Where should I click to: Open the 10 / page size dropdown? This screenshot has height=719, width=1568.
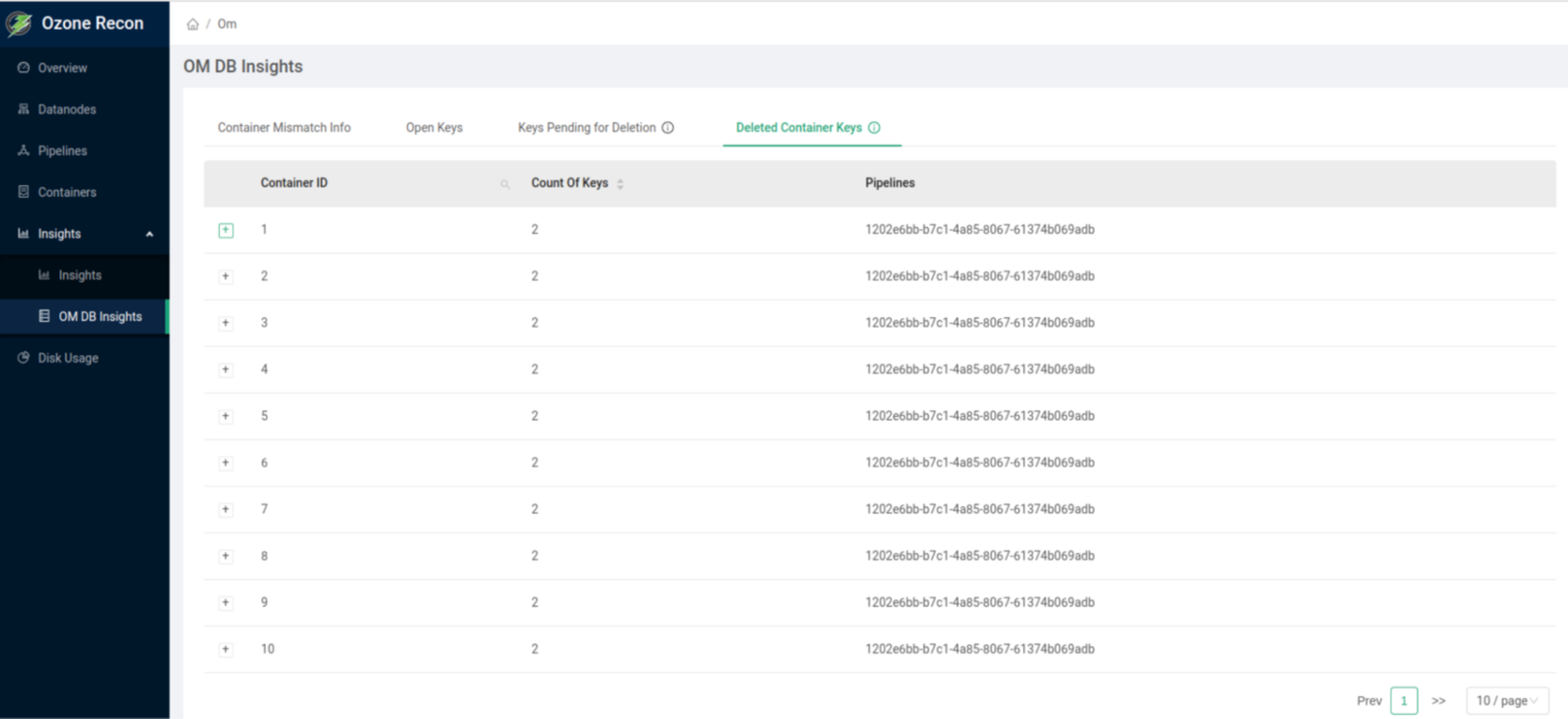pyautogui.click(x=1506, y=700)
